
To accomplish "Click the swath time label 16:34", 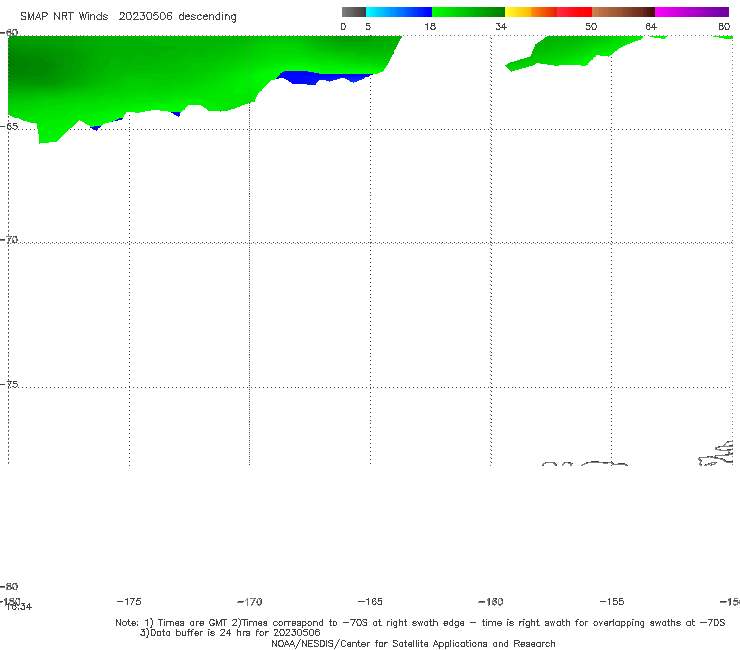I will 19,607.
